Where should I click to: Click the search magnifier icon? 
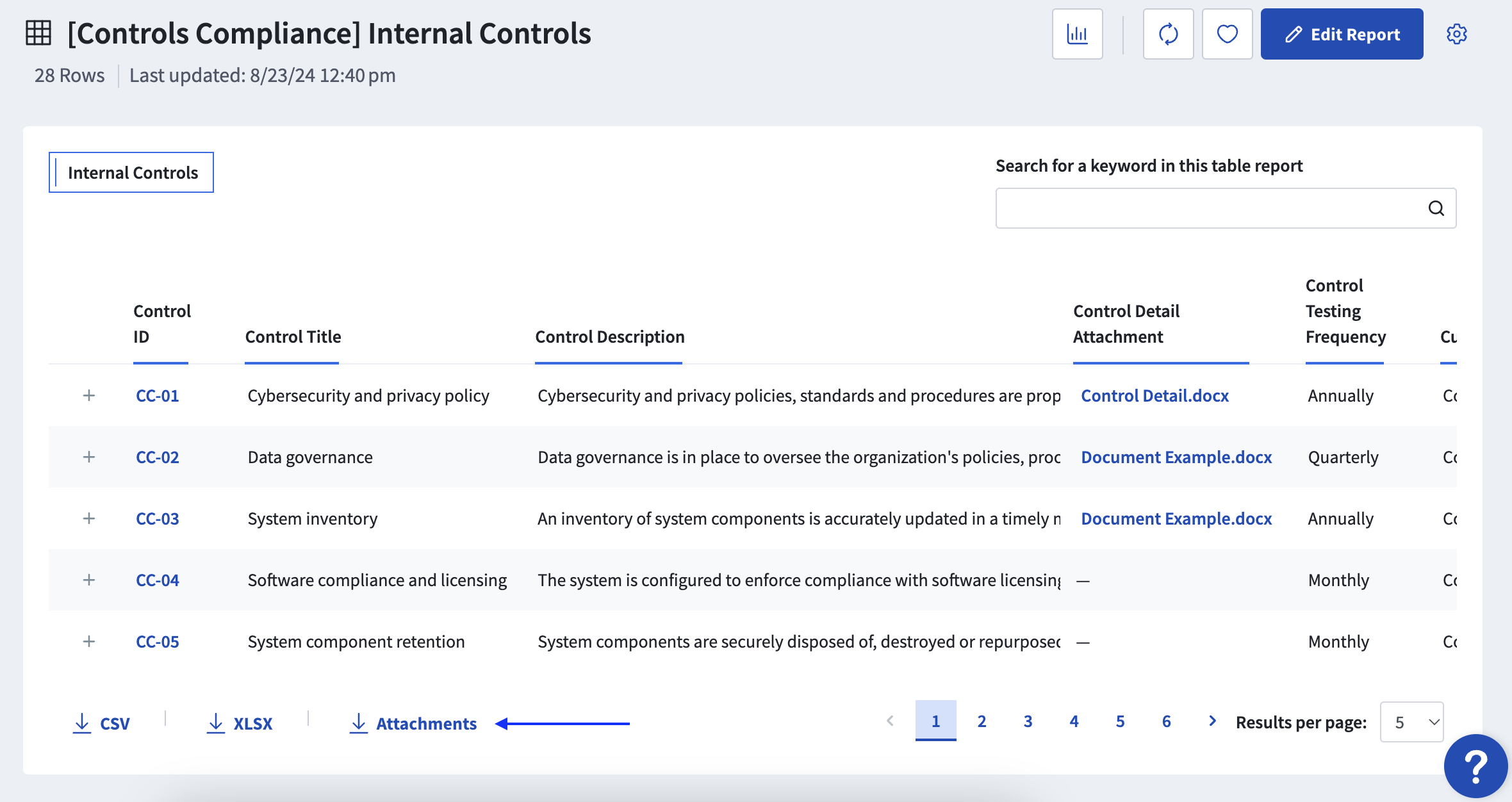coord(1436,208)
